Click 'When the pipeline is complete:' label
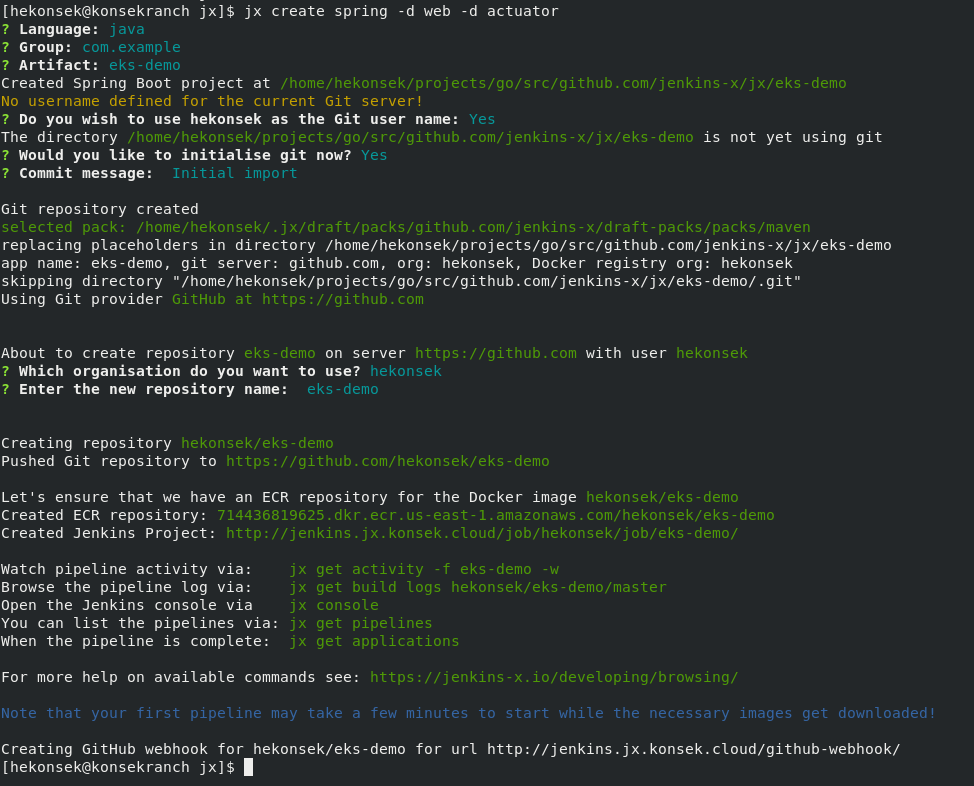The height and width of the screenshot is (786, 974). click(x=136, y=642)
